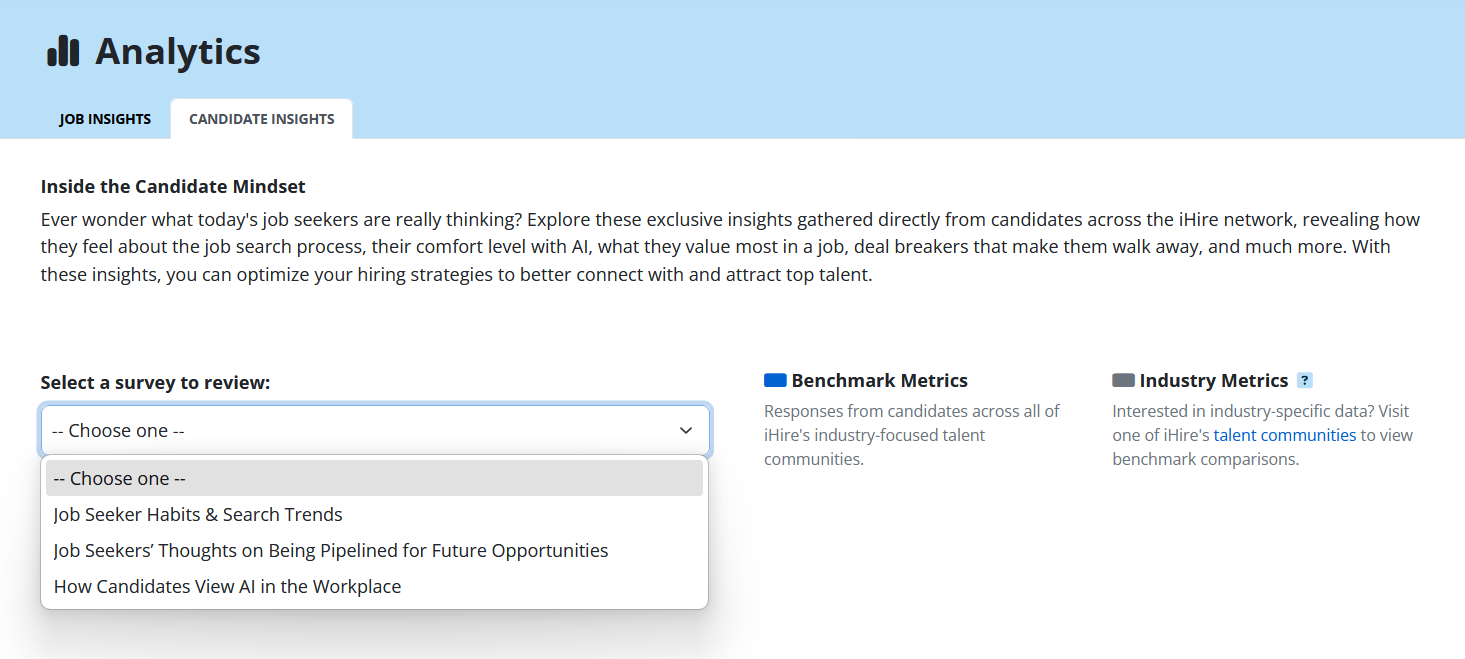Click the survey selection combo box field
This screenshot has height=659, width=1465.
point(360,431)
